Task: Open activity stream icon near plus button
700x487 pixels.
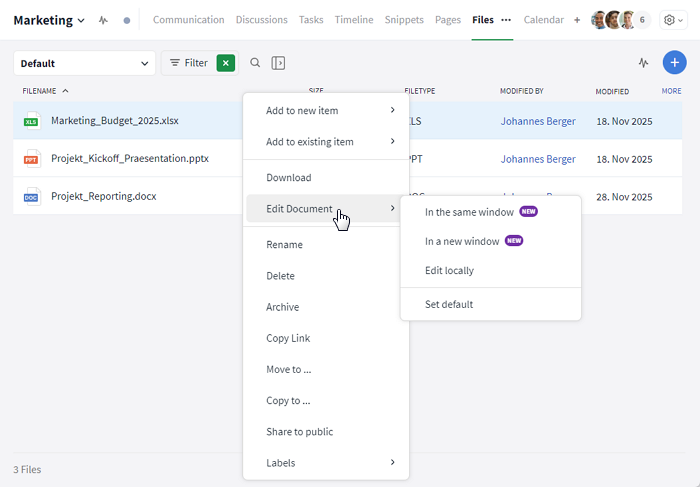Action: 643,63
